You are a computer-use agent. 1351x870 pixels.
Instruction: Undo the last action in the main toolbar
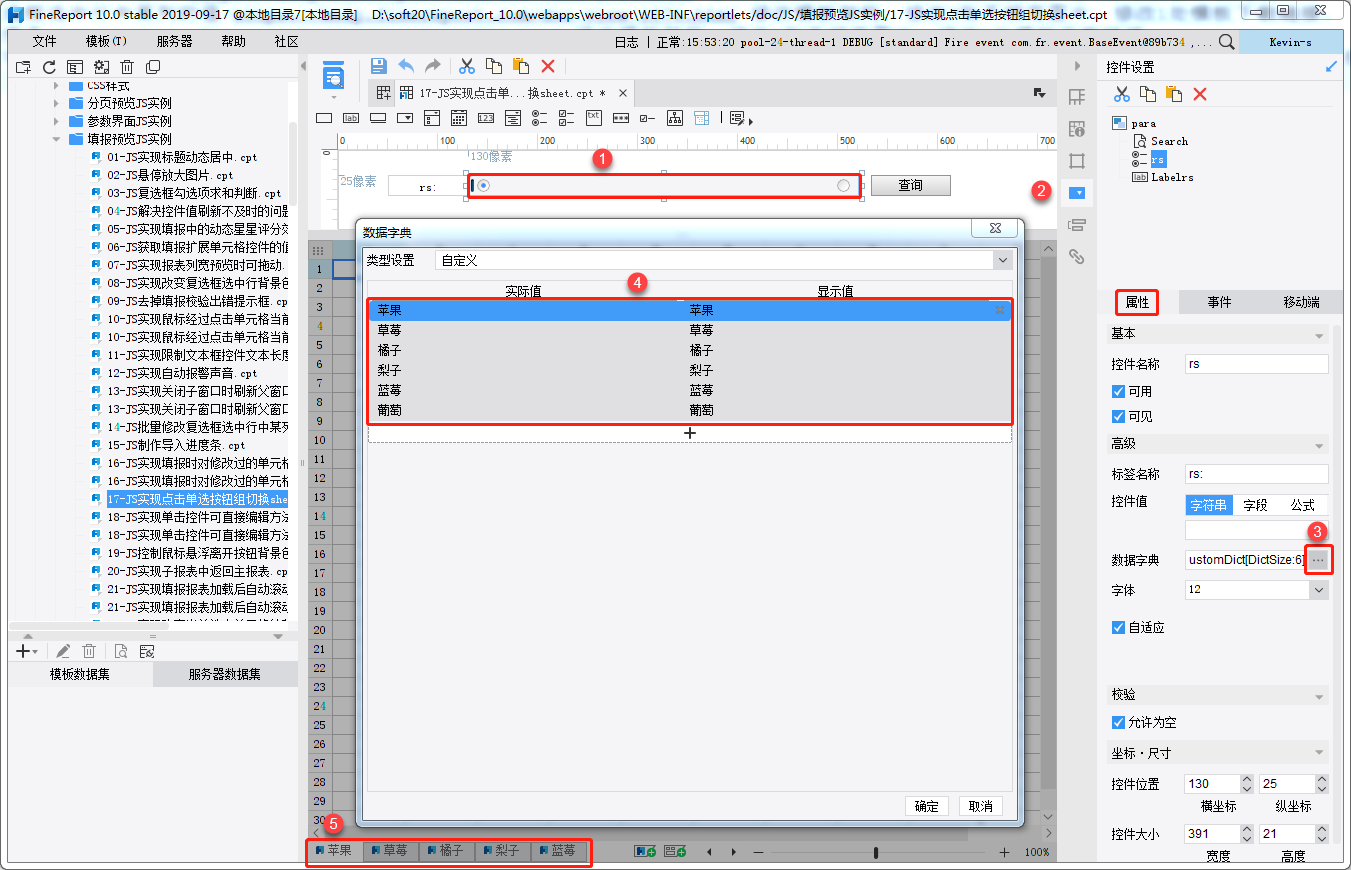(x=406, y=66)
